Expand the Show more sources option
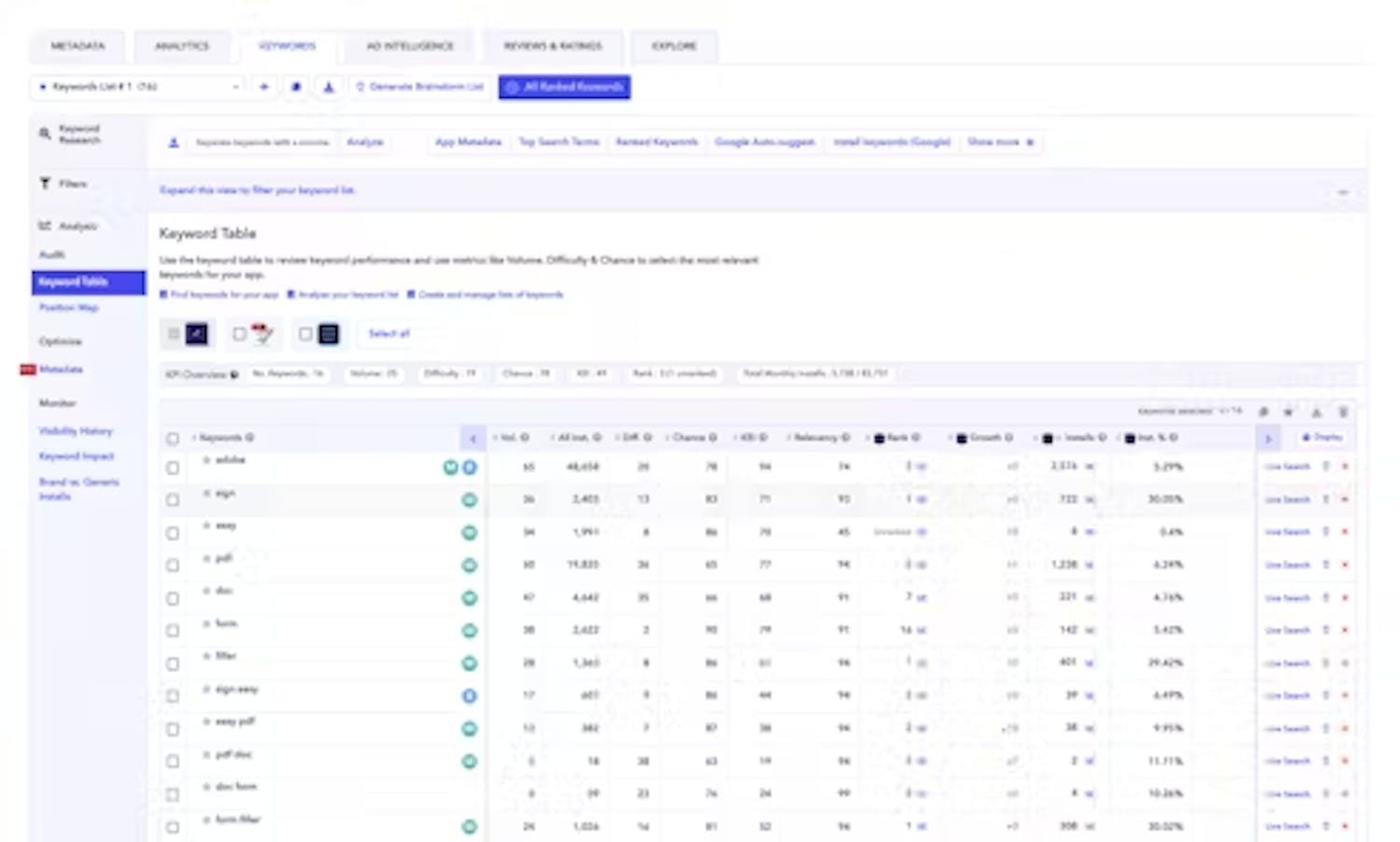Screen dimensions: 1400x842 pos(999,142)
